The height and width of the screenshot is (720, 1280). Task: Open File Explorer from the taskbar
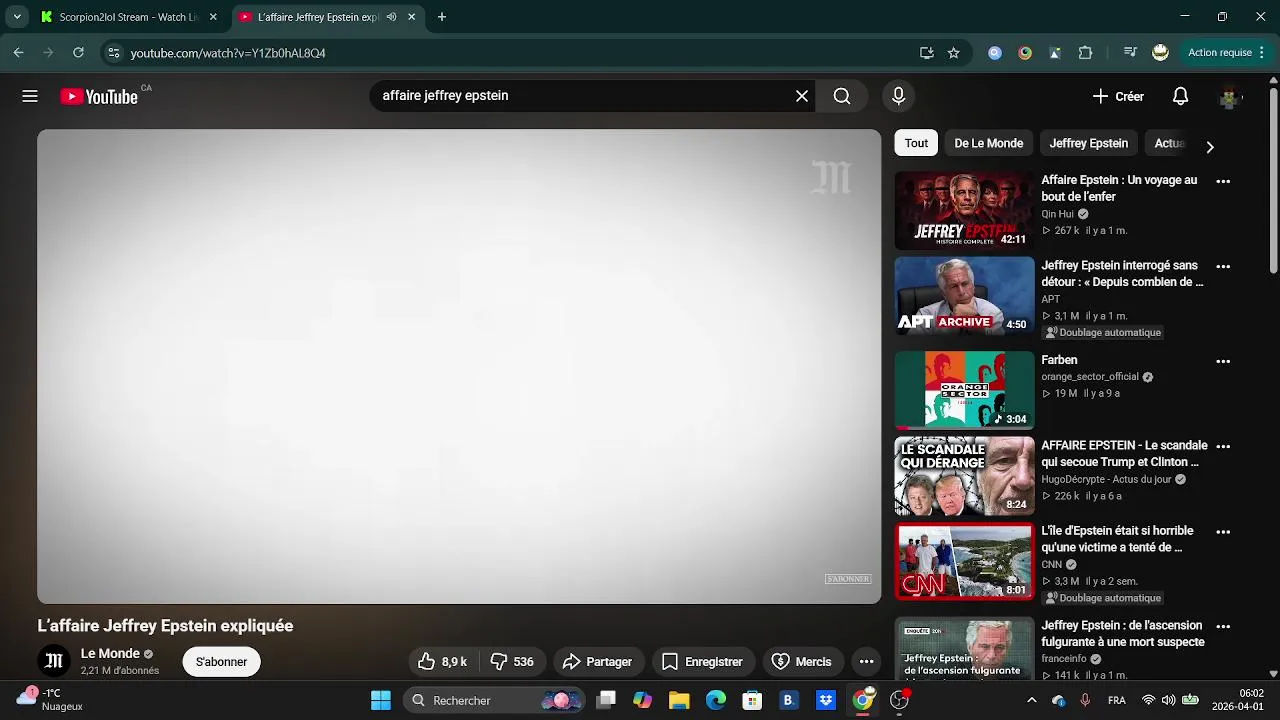coord(679,700)
